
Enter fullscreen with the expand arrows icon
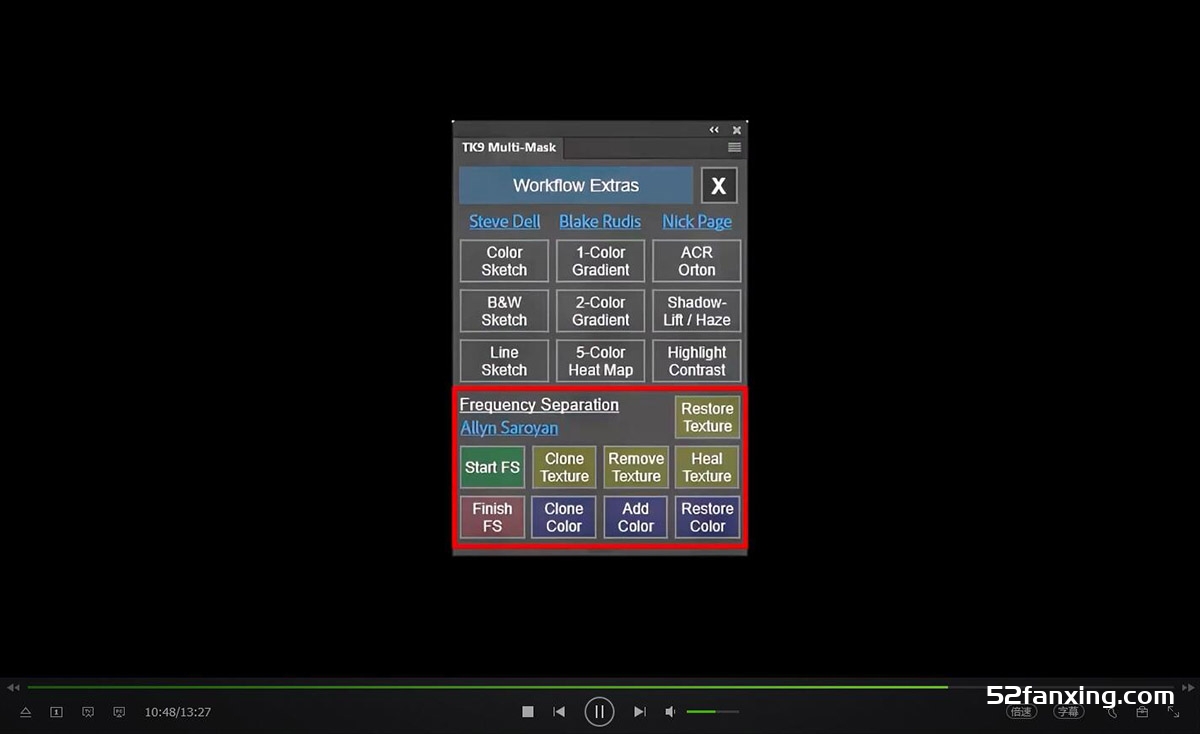click(1173, 712)
